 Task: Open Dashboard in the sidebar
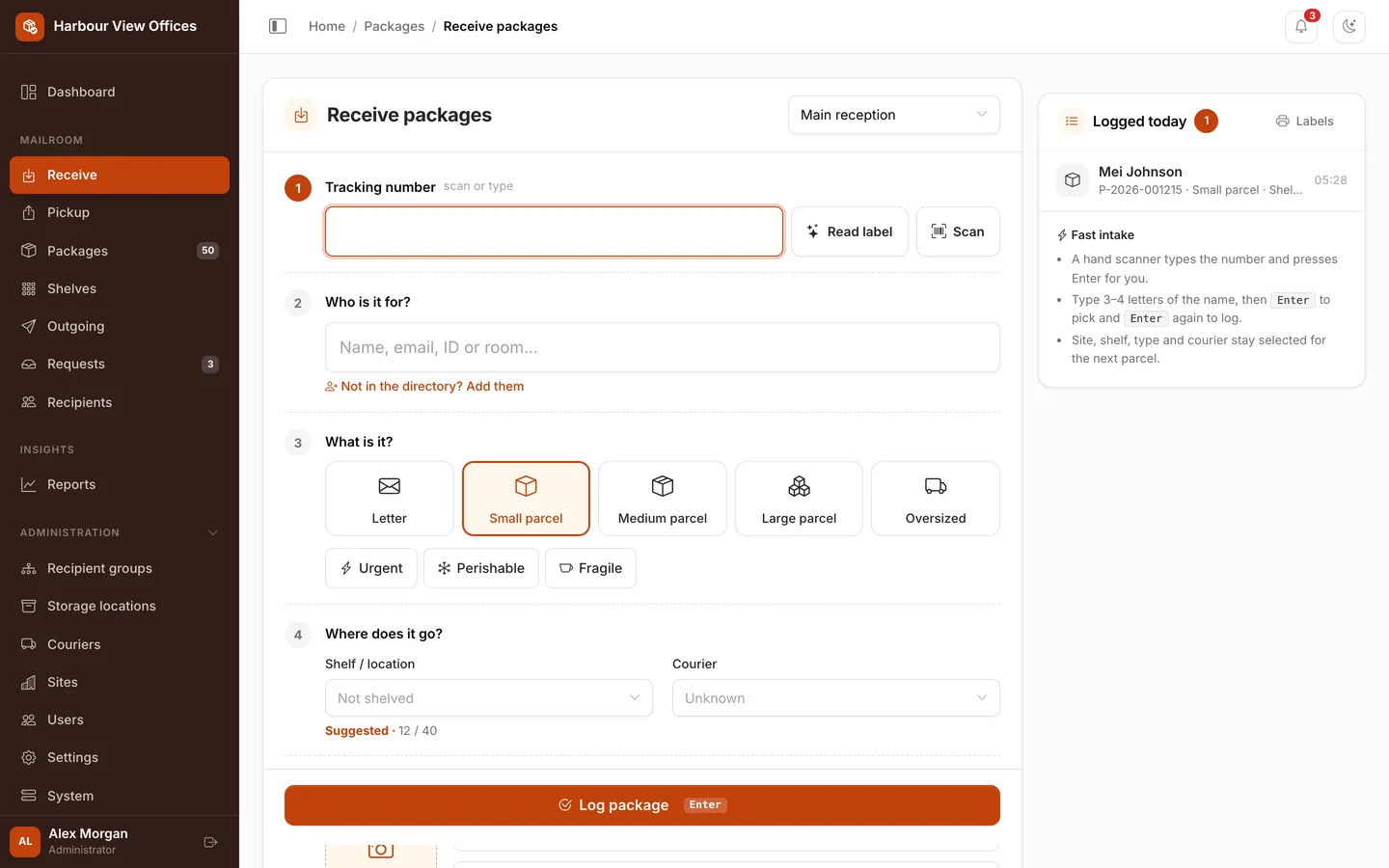tap(120, 92)
